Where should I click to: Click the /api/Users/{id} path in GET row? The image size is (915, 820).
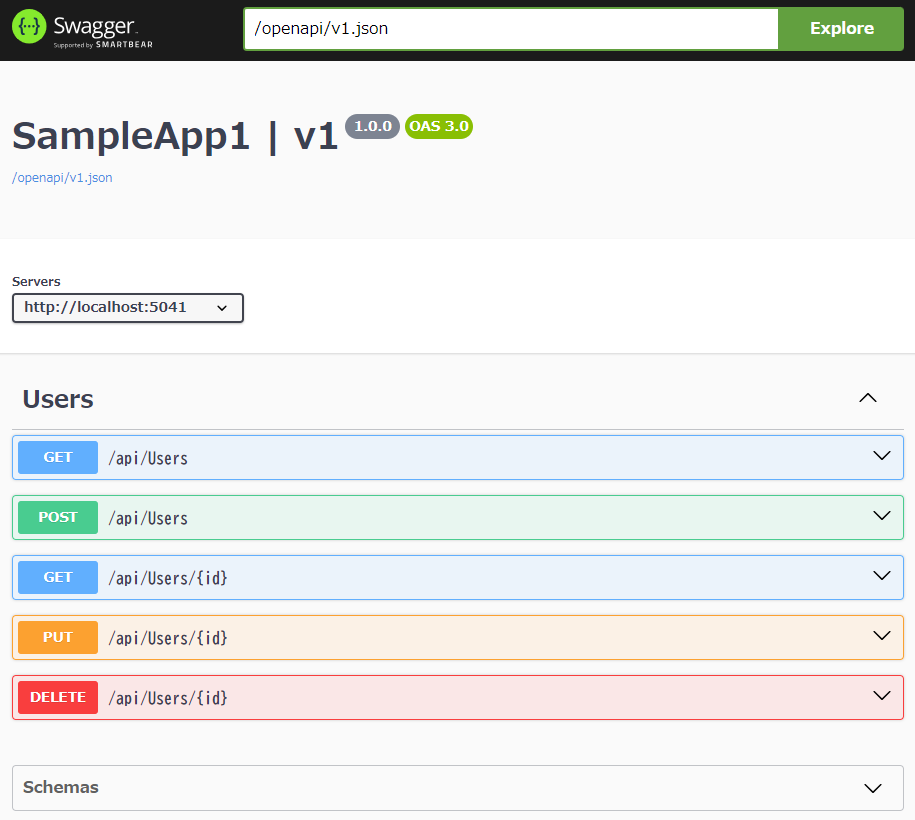click(x=168, y=578)
